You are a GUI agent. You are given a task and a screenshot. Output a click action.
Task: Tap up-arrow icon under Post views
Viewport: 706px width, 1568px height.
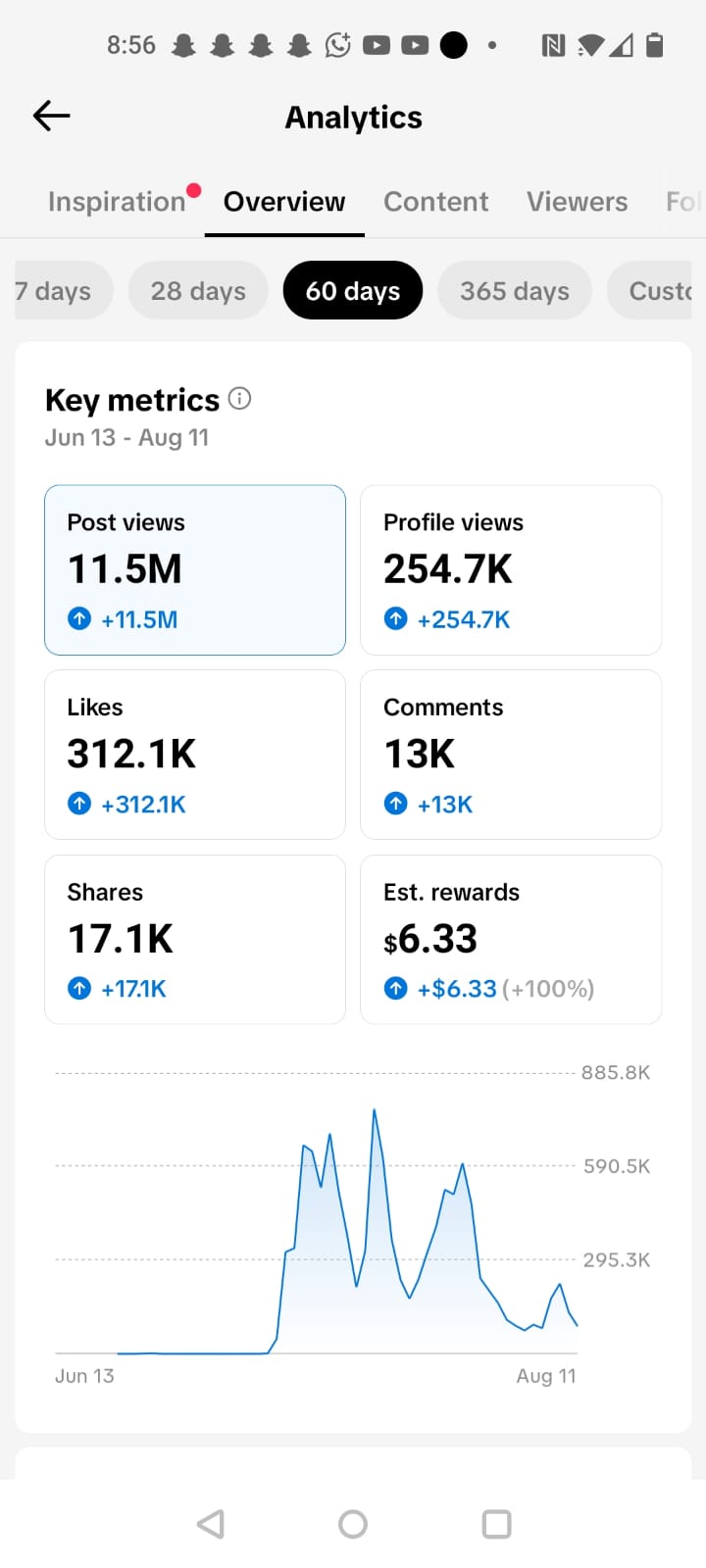point(79,618)
